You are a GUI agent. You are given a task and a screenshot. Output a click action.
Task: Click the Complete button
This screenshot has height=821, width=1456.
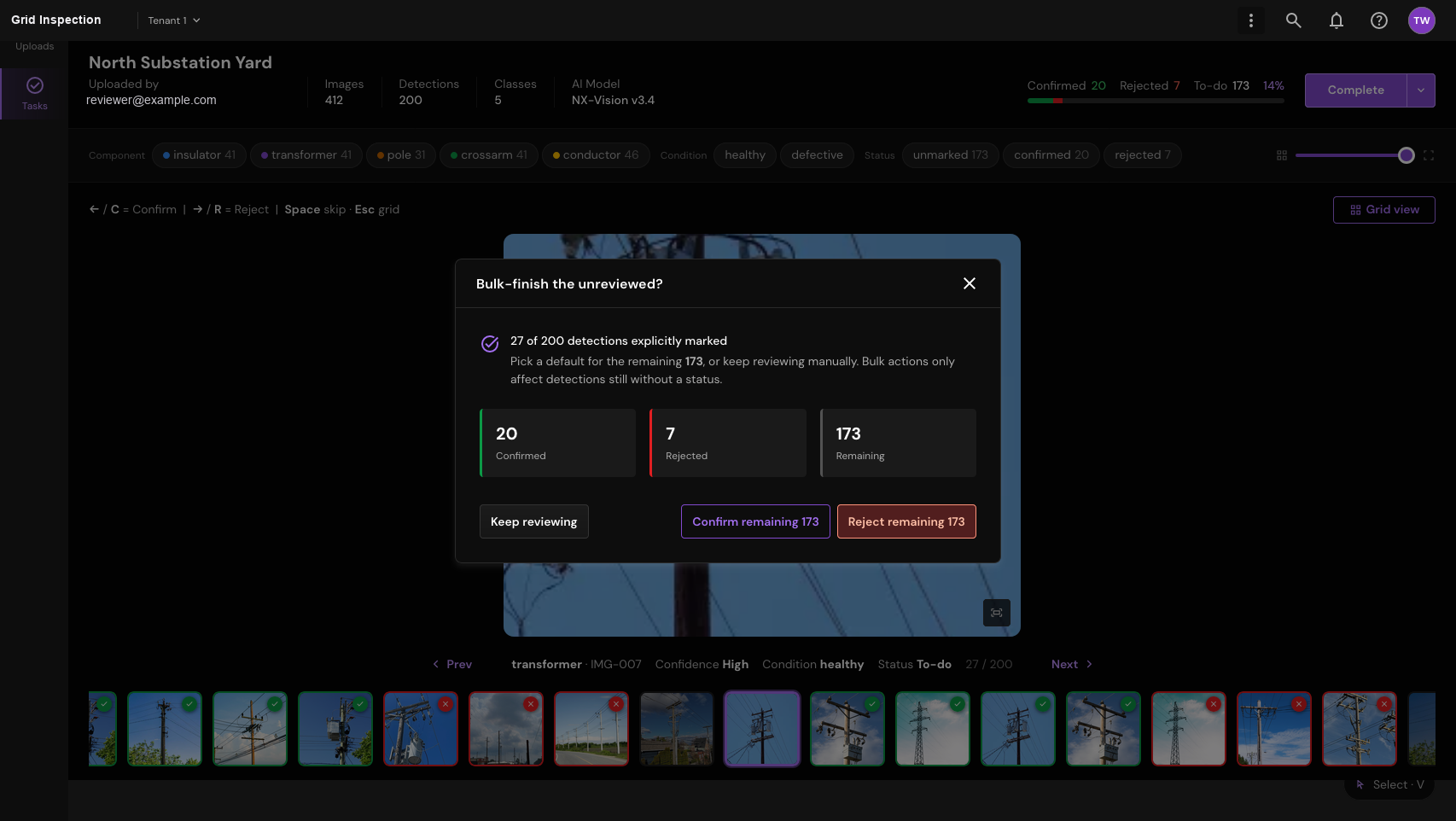pyautogui.click(x=1356, y=90)
